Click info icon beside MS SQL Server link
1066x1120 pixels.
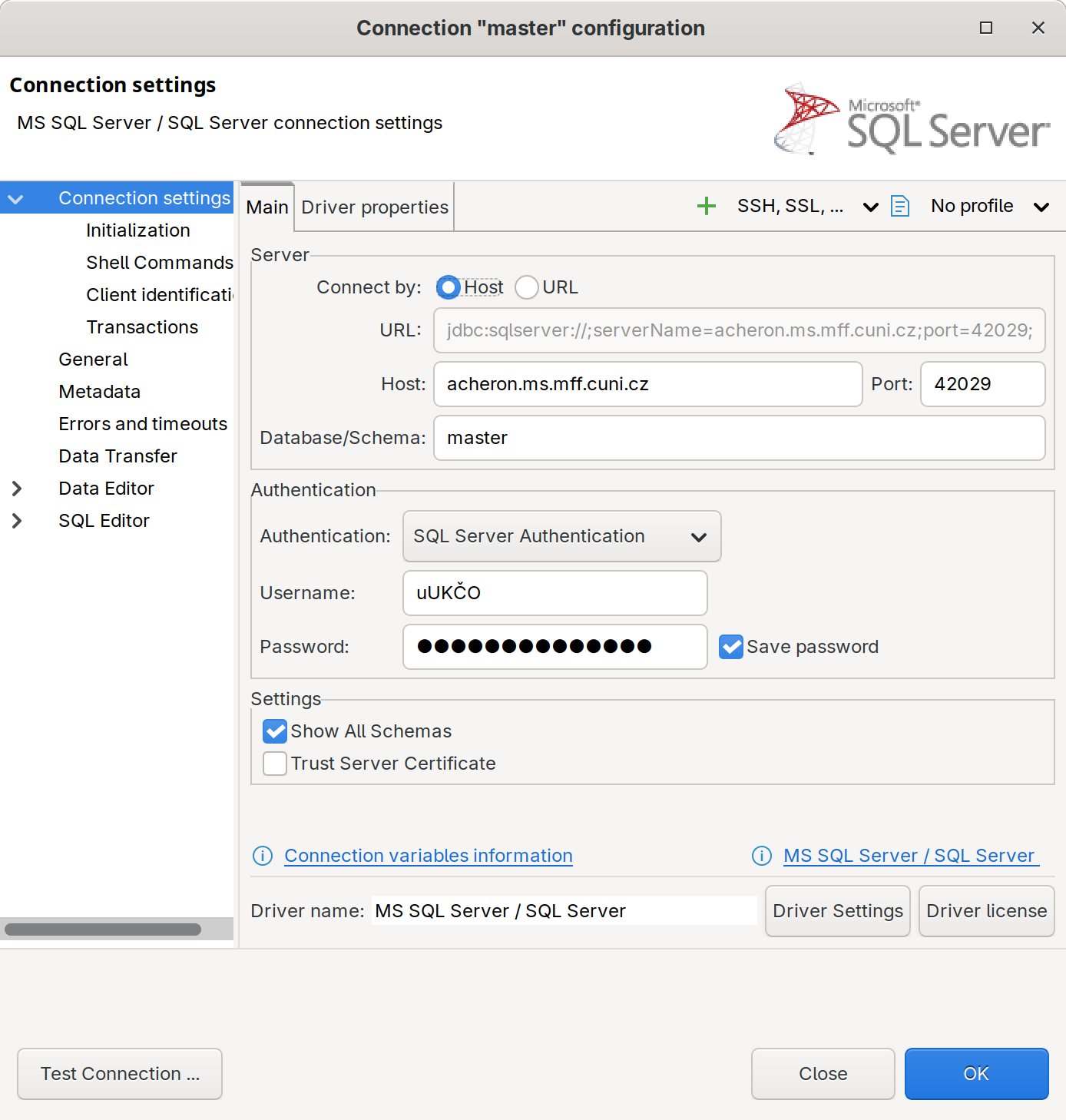click(x=761, y=856)
